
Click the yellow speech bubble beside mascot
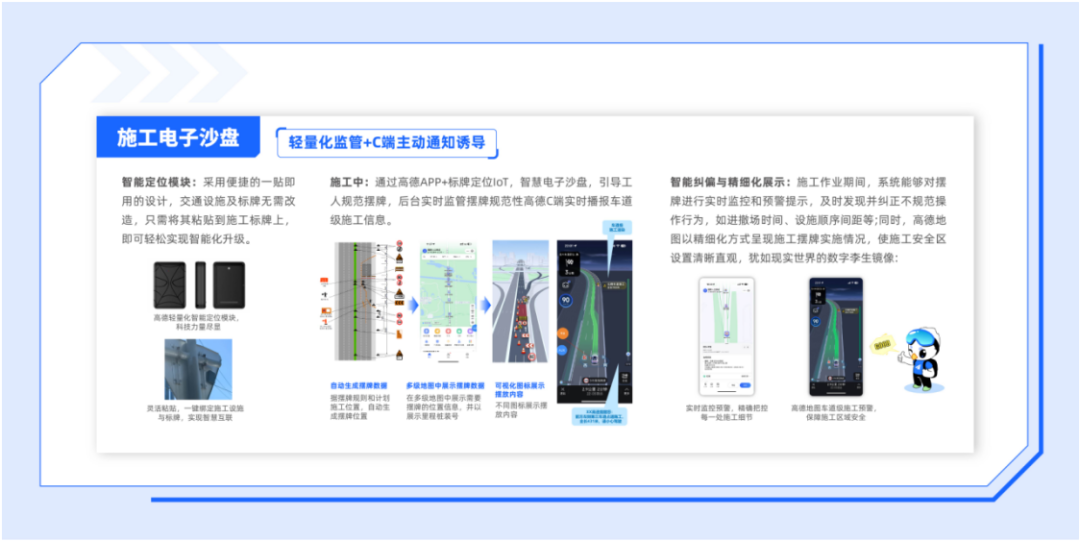880,346
